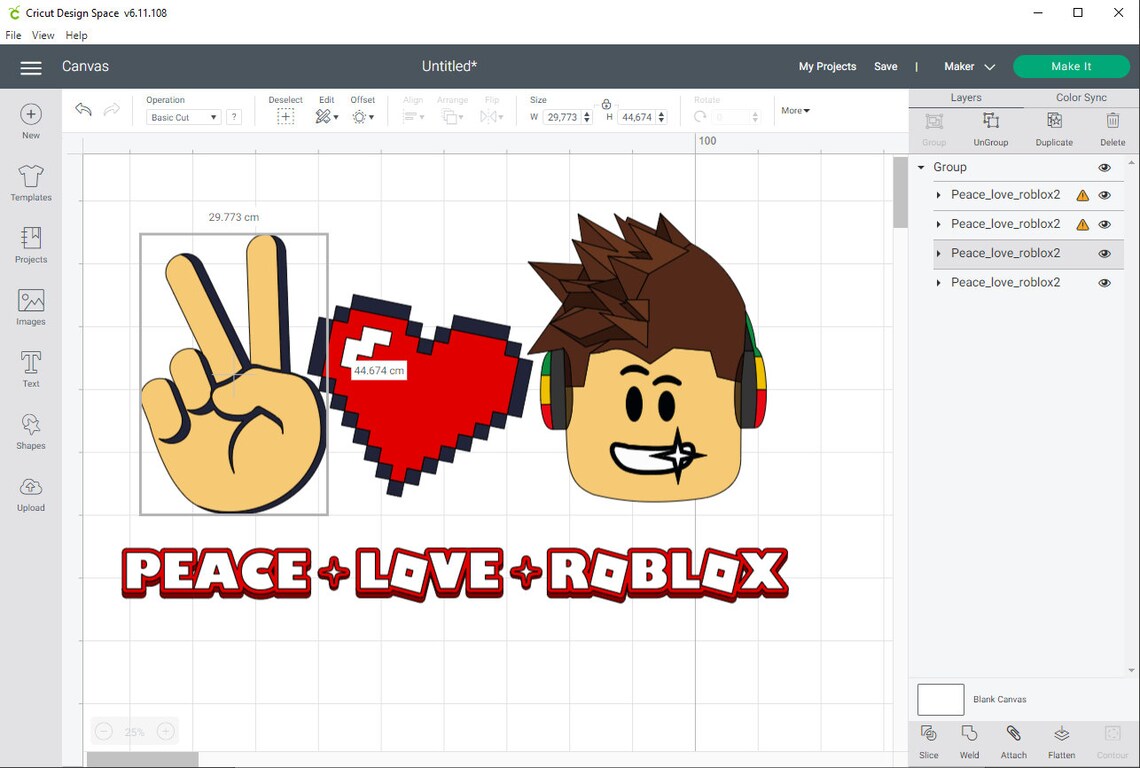Screen dimensions: 1140x768
Task: Open the Basic Cut operation dropdown
Action: tap(182, 117)
